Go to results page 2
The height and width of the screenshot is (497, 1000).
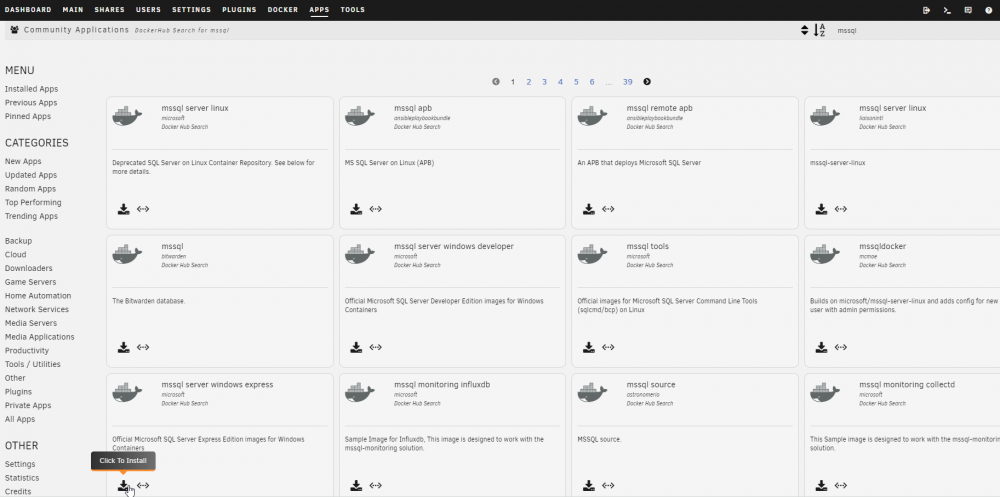[x=529, y=82]
